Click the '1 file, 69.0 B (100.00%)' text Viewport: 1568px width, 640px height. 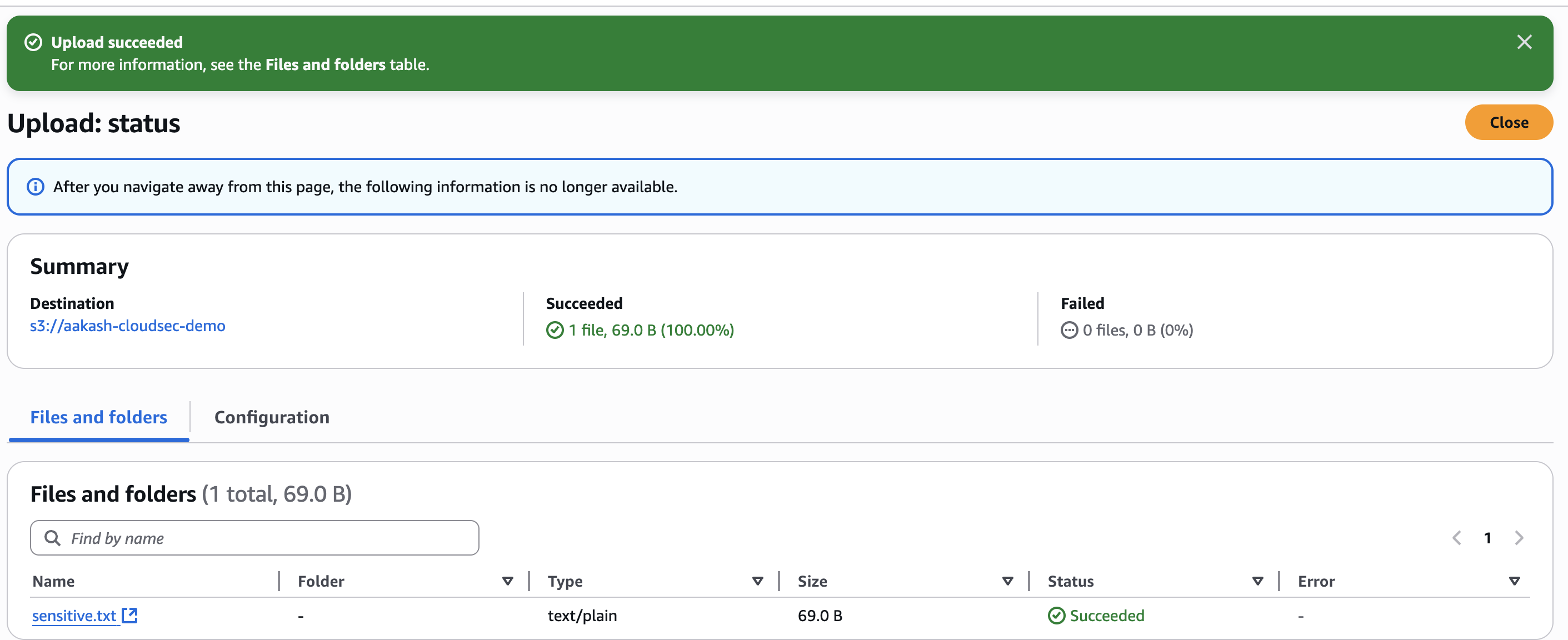(651, 331)
